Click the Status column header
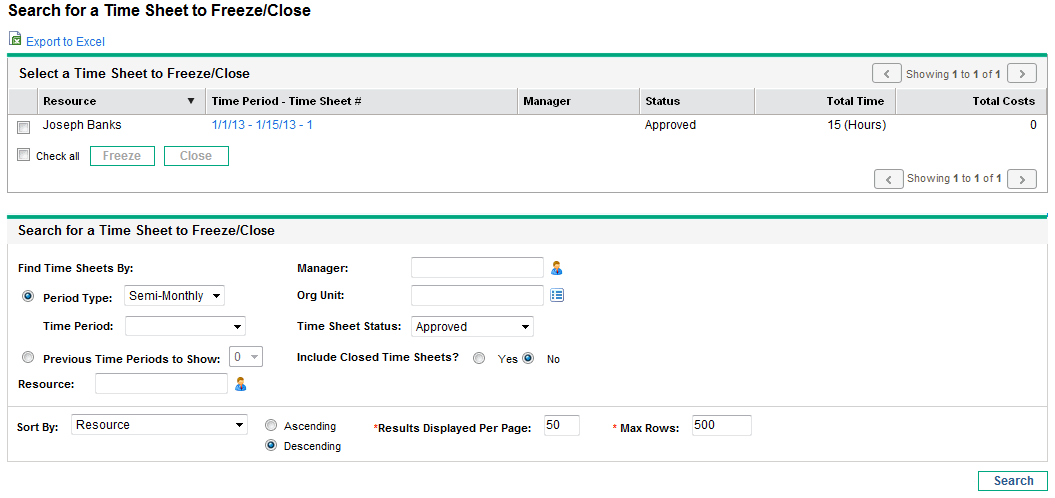The image size is (1055, 498). click(x=662, y=101)
